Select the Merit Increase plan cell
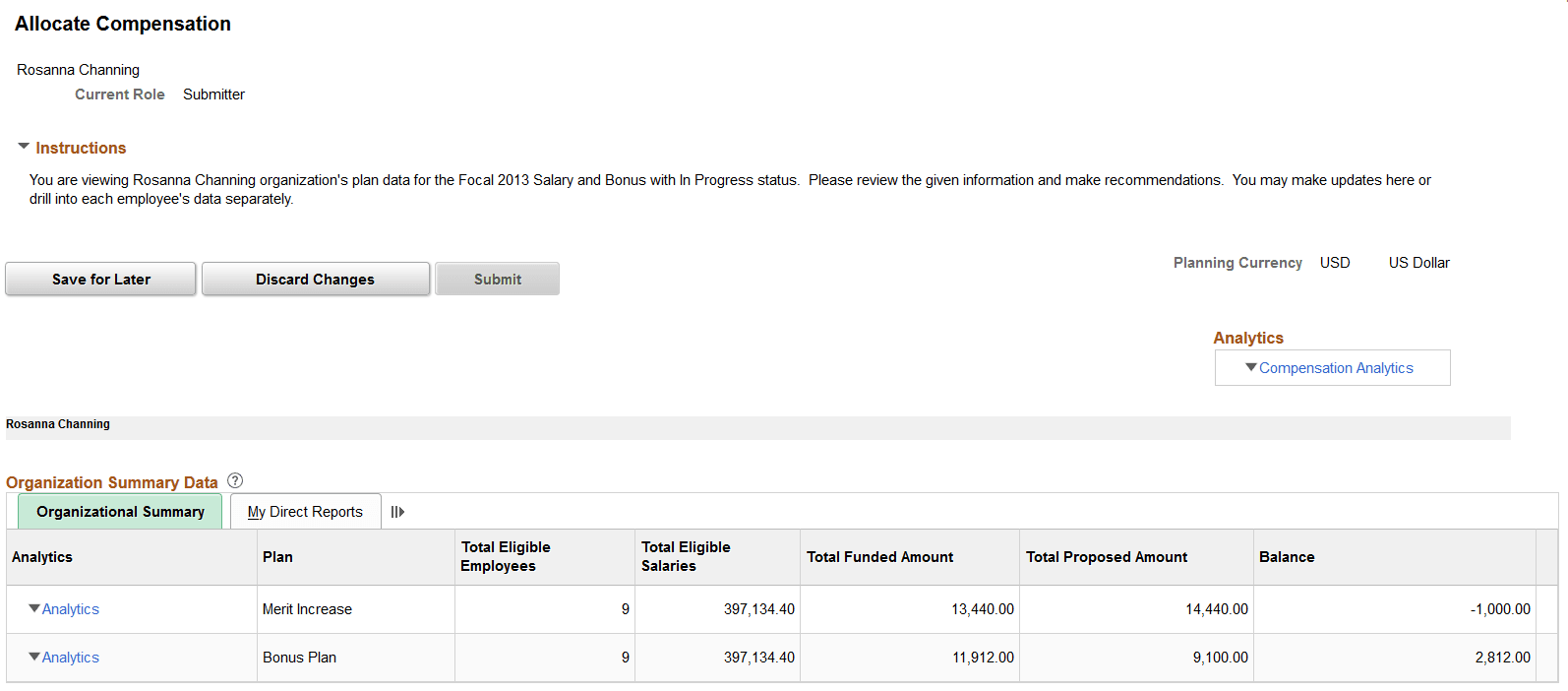1568x691 pixels. (304, 608)
